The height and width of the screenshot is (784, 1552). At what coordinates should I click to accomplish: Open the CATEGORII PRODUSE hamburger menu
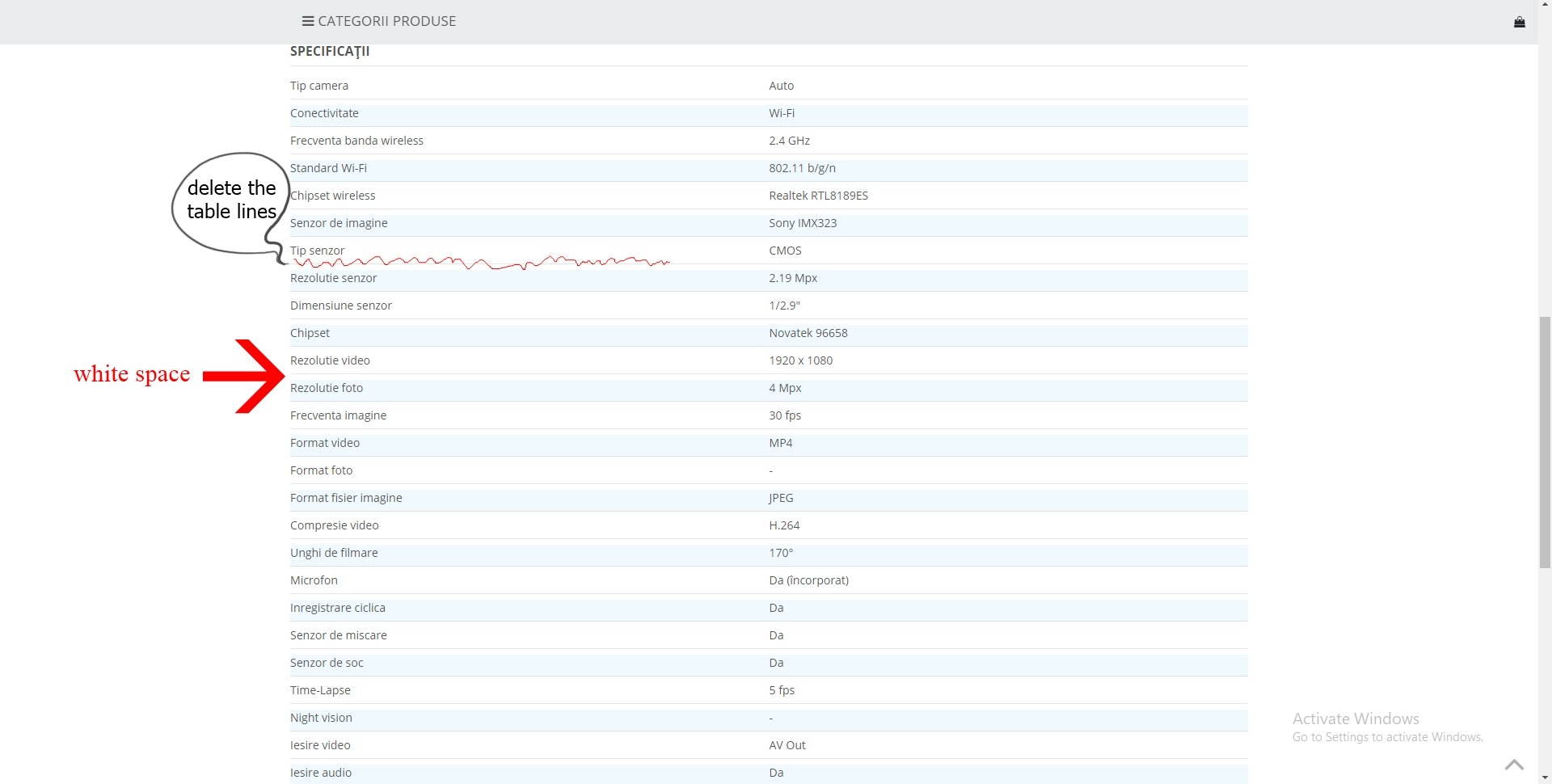point(379,21)
